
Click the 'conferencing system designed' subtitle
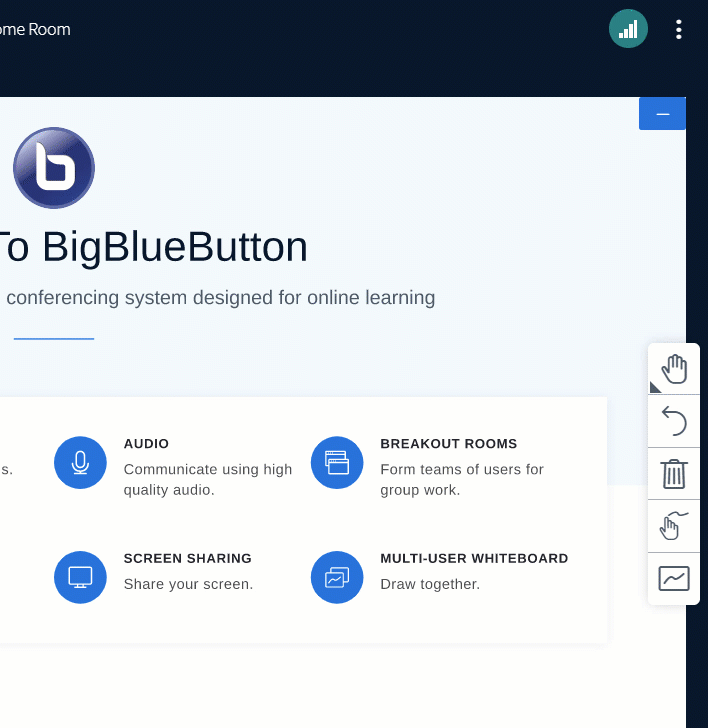(221, 298)
